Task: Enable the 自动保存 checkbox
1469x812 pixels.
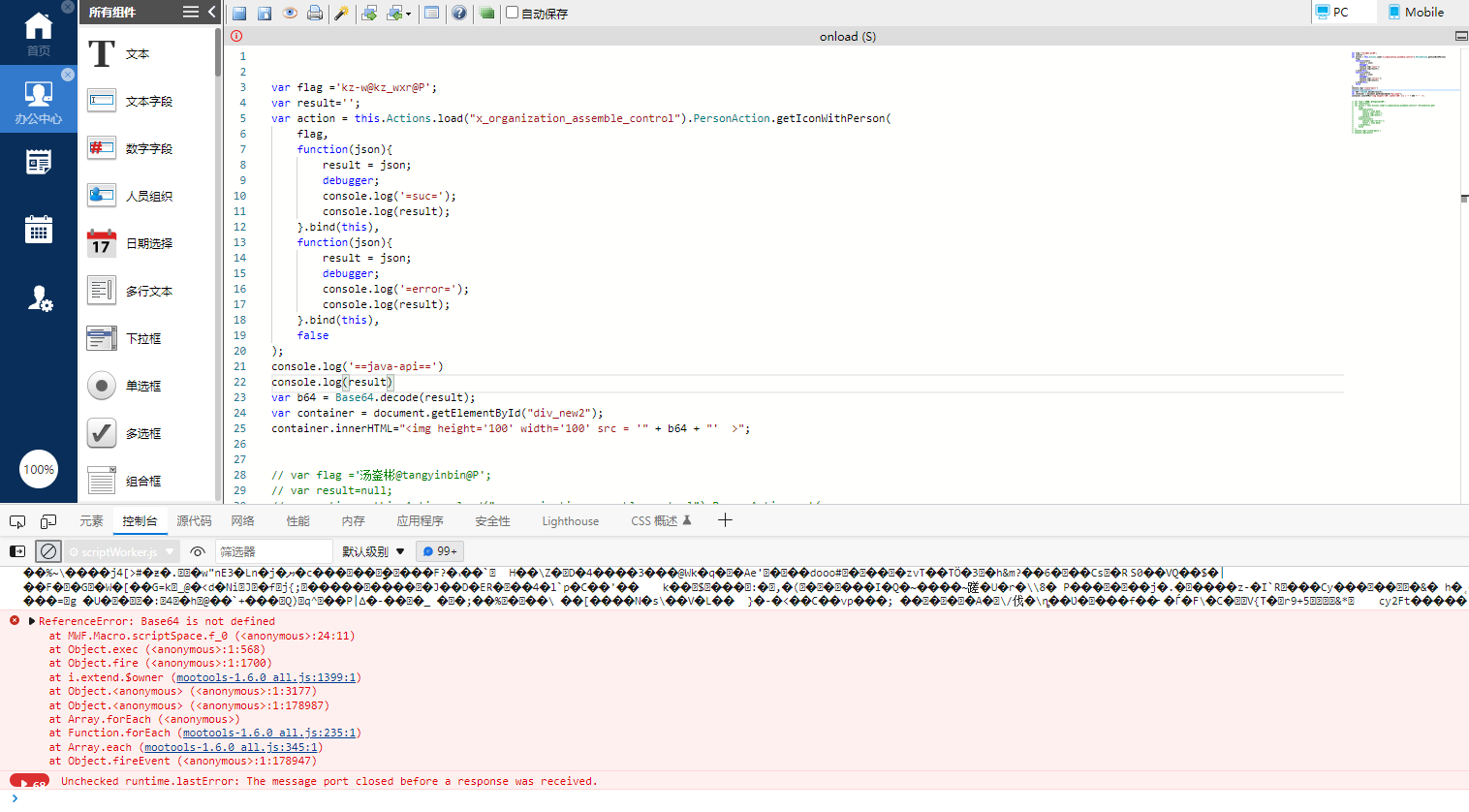Action: (x=514, y=13)
